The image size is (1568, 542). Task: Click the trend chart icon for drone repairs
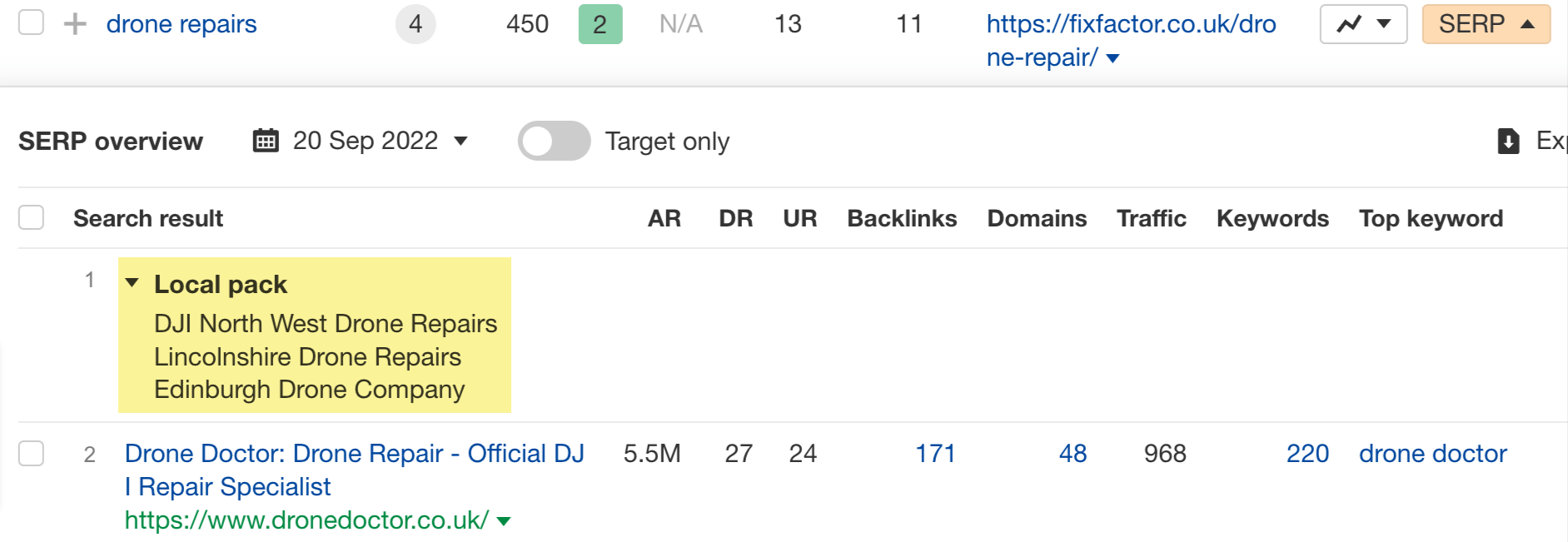(x=1346, y=24)
